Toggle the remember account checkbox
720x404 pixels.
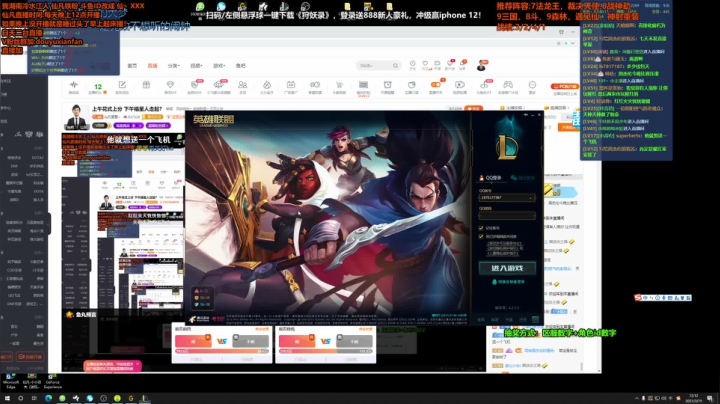481,228
